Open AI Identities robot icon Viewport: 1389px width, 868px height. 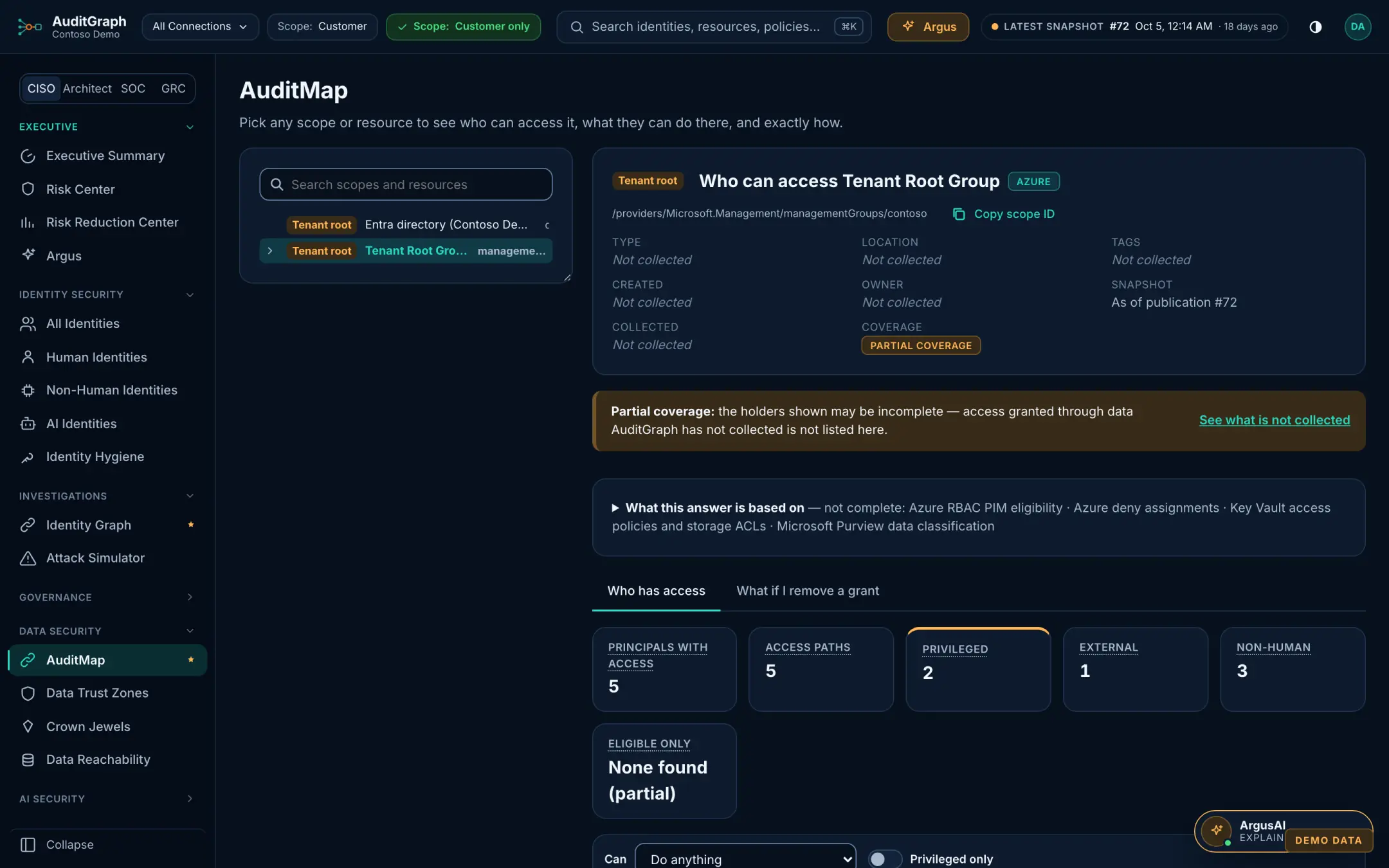coord(28,424)
